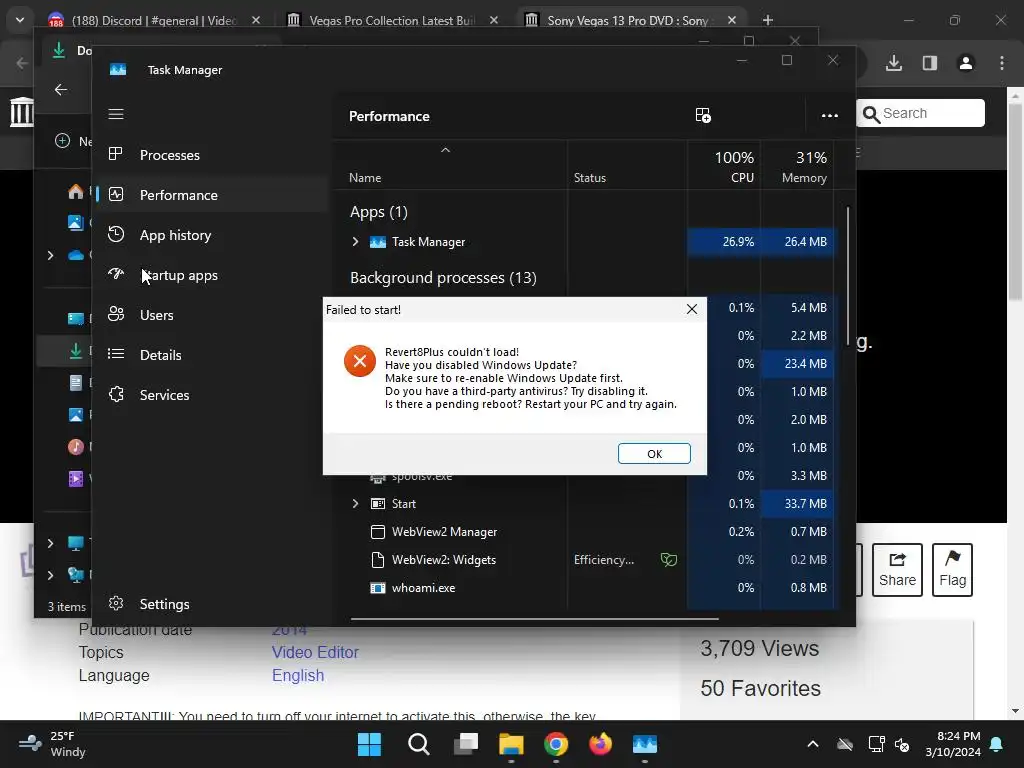Open the Music folder icon in Explorer sidebar
The height and width of the screenshot is (768, 1024).
pyautogui.click(x=76, y=447)
